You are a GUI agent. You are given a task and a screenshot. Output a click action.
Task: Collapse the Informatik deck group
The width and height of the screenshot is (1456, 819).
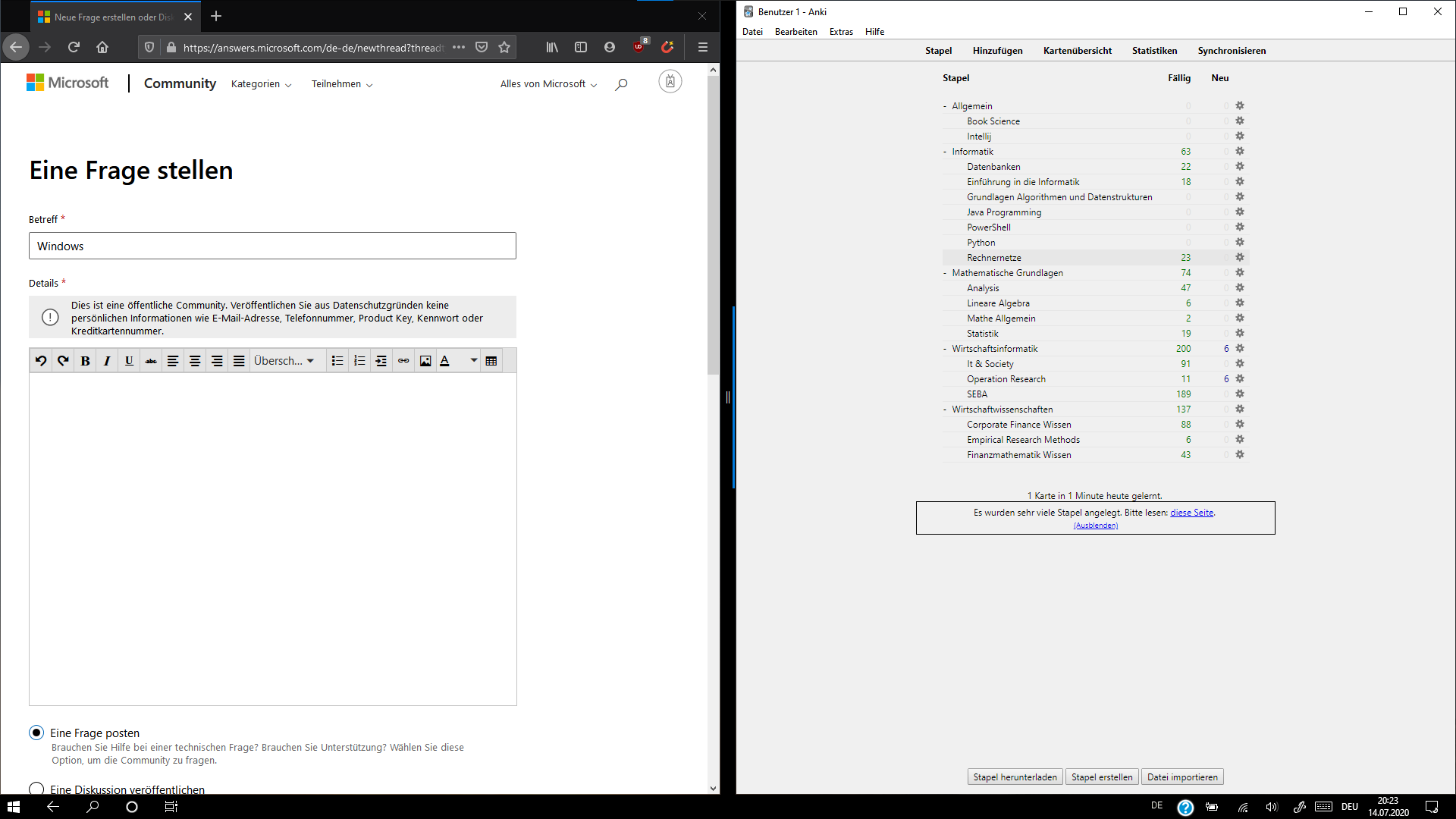pos(945,152)
